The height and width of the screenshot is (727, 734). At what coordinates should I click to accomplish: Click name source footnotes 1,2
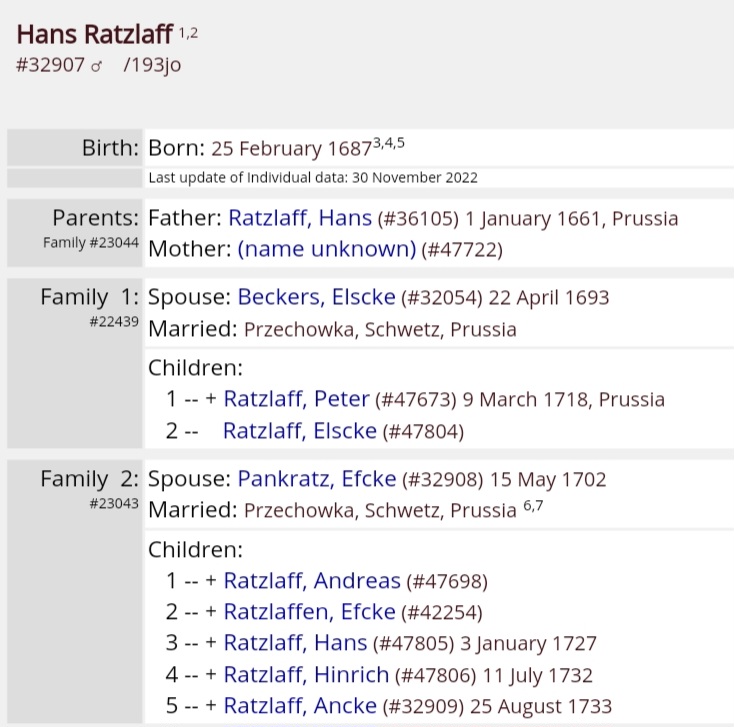click(189, 34)
